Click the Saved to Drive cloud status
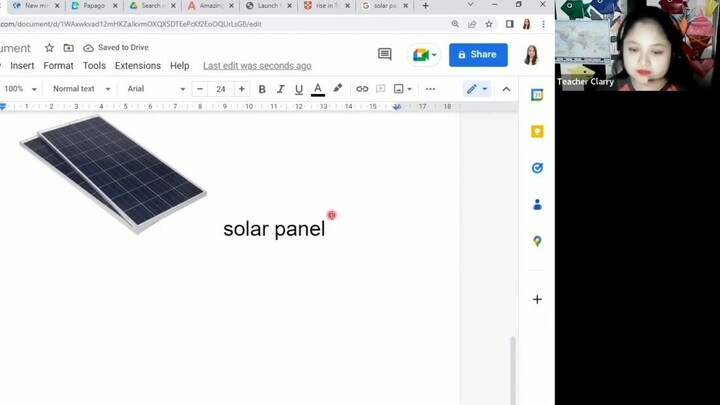Screen dimensions: 720x405 [116, 48]
